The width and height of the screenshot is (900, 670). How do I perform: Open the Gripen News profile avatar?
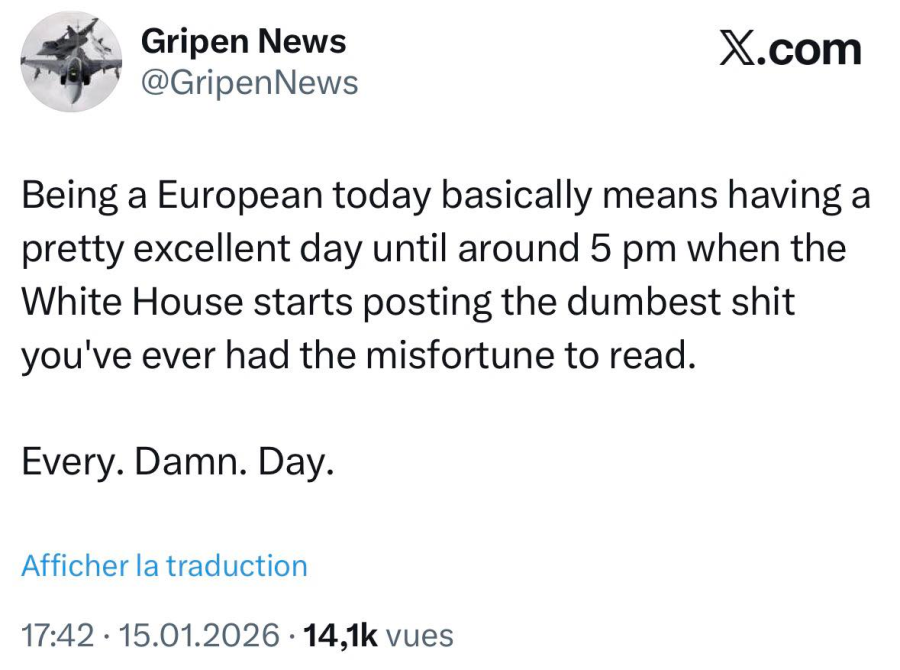(x=71, y=61)
